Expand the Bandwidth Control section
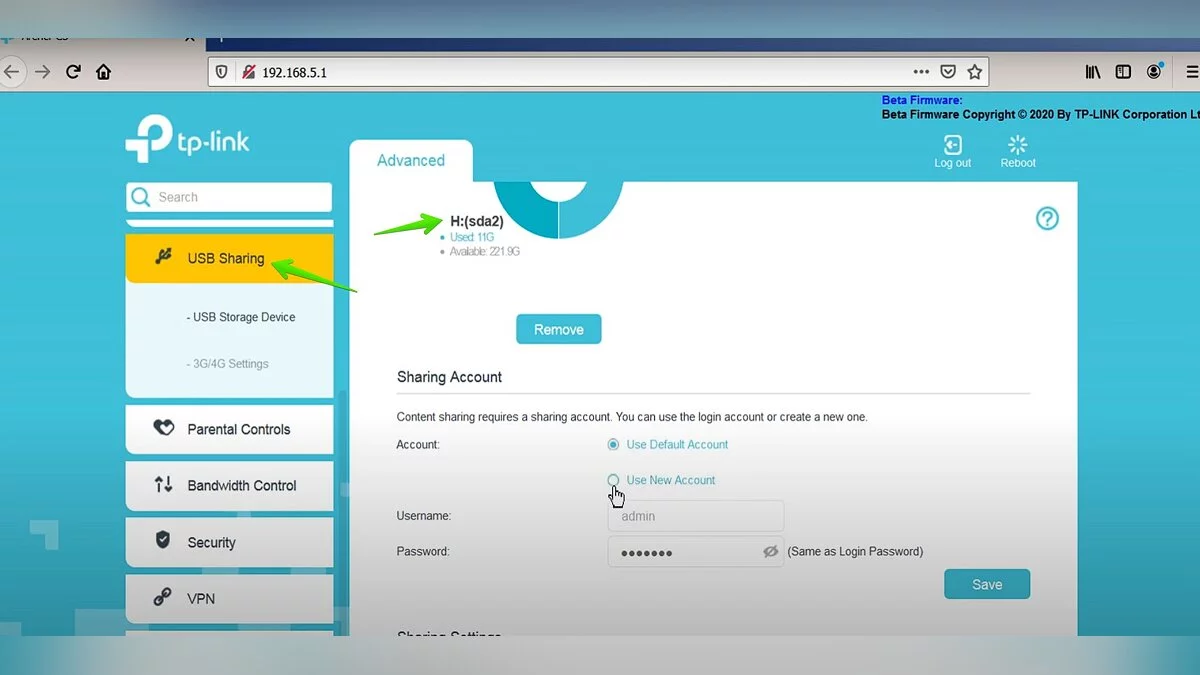 pyautogui.click(x=229, y=485)
